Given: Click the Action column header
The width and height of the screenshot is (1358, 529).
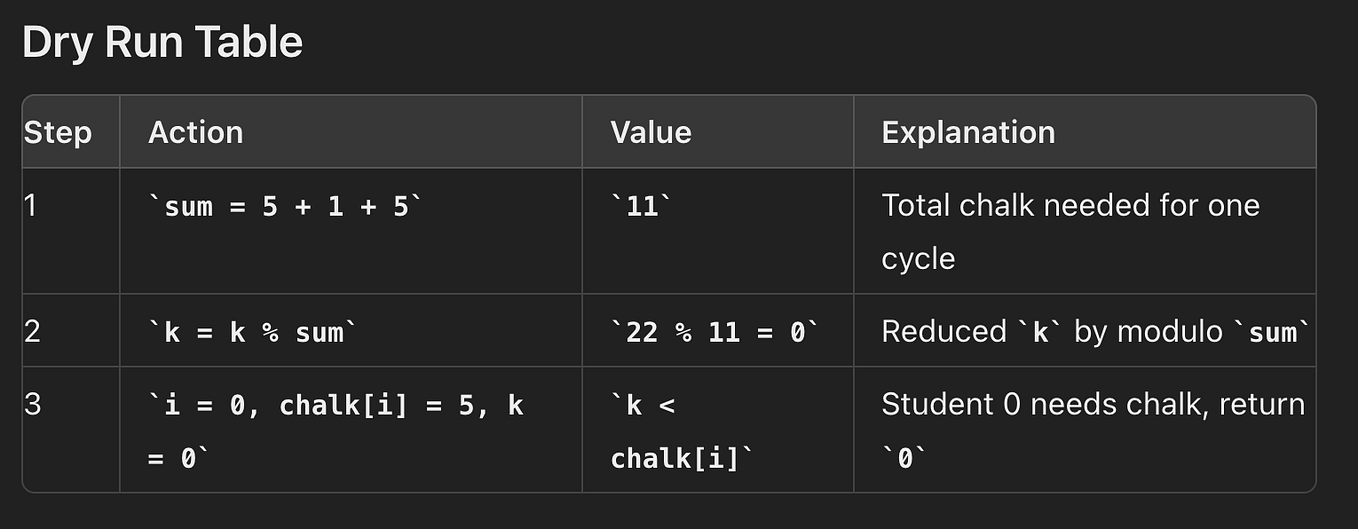Looking at the screenshot, I should point(195,132).
